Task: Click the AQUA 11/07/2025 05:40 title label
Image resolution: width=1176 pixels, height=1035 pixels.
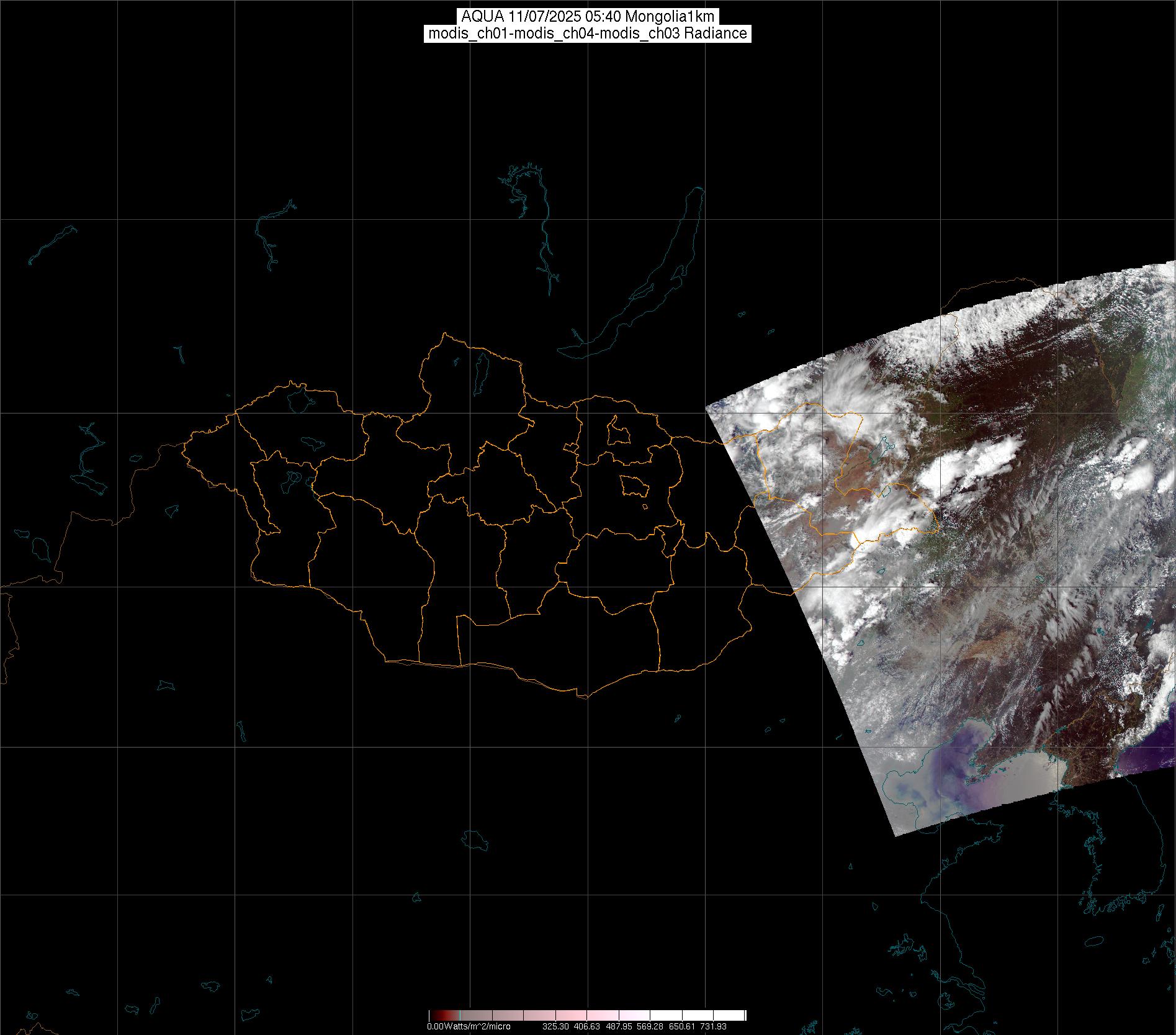Action: click(587, 17)
